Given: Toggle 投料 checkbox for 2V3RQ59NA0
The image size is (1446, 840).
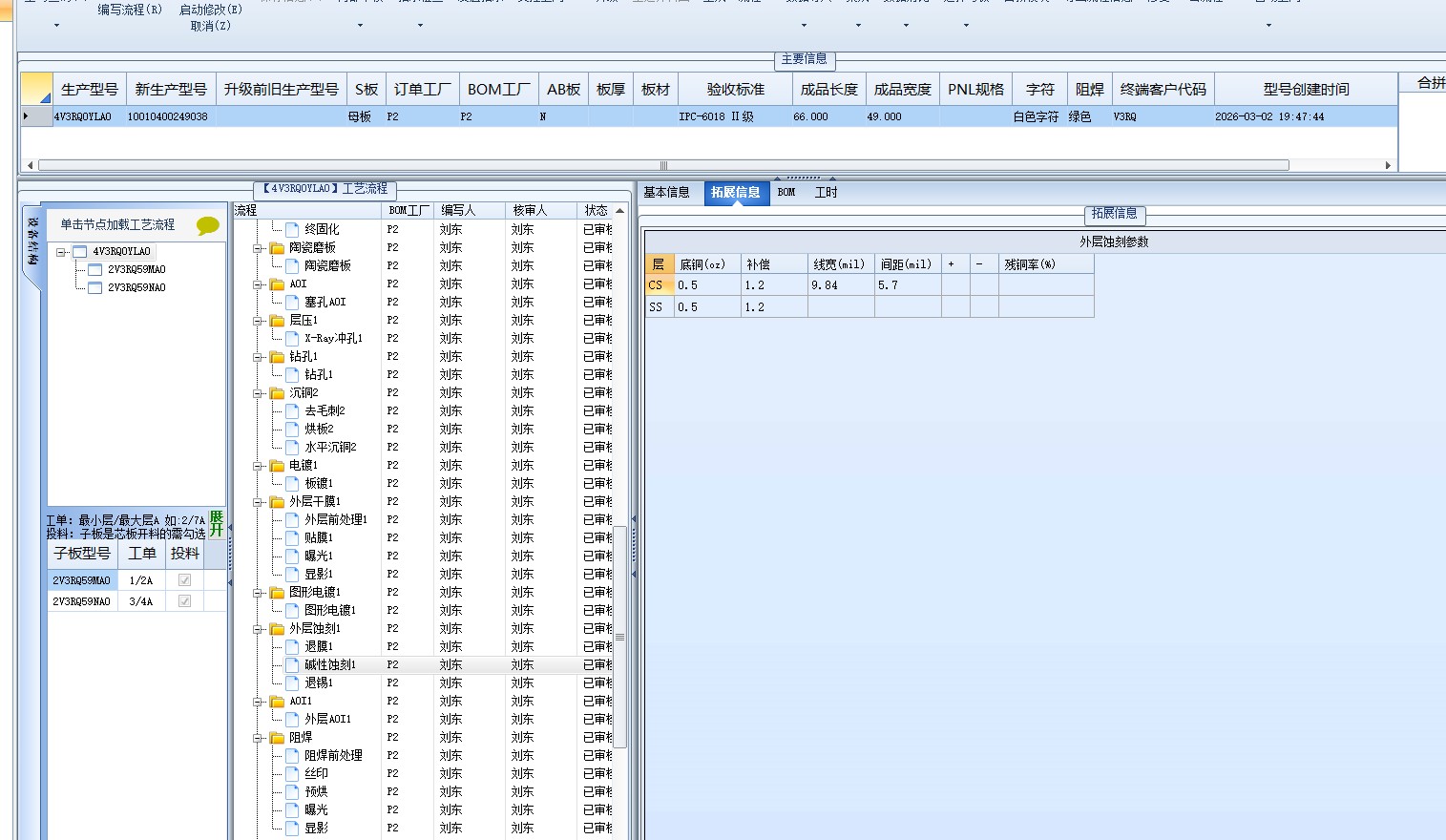Looking at the screenshot, I should tap(184, 600).
